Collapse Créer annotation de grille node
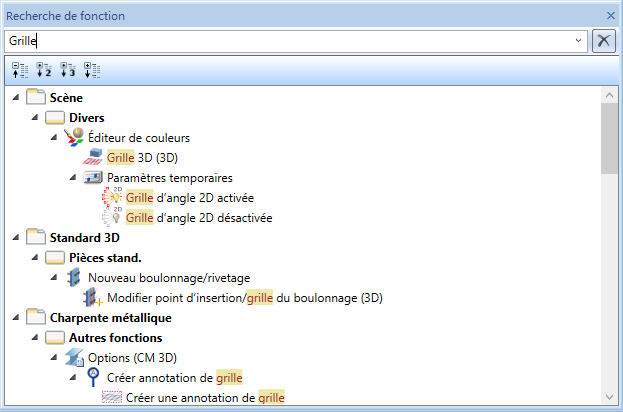The image size is (623, 412). [x=73, y=377]
